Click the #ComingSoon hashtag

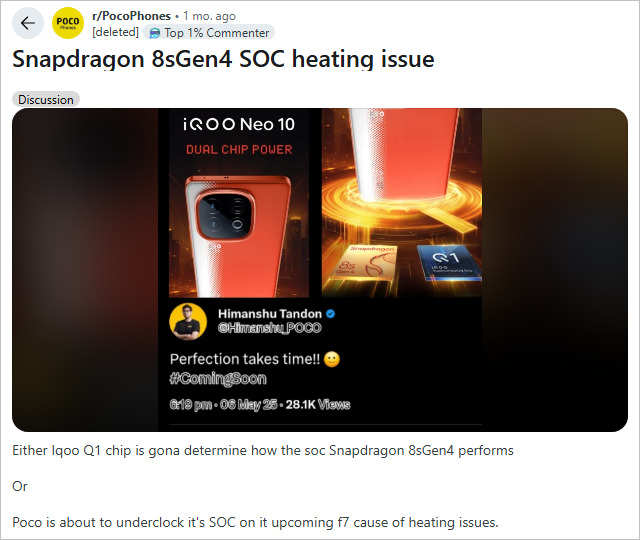[218, 379]
